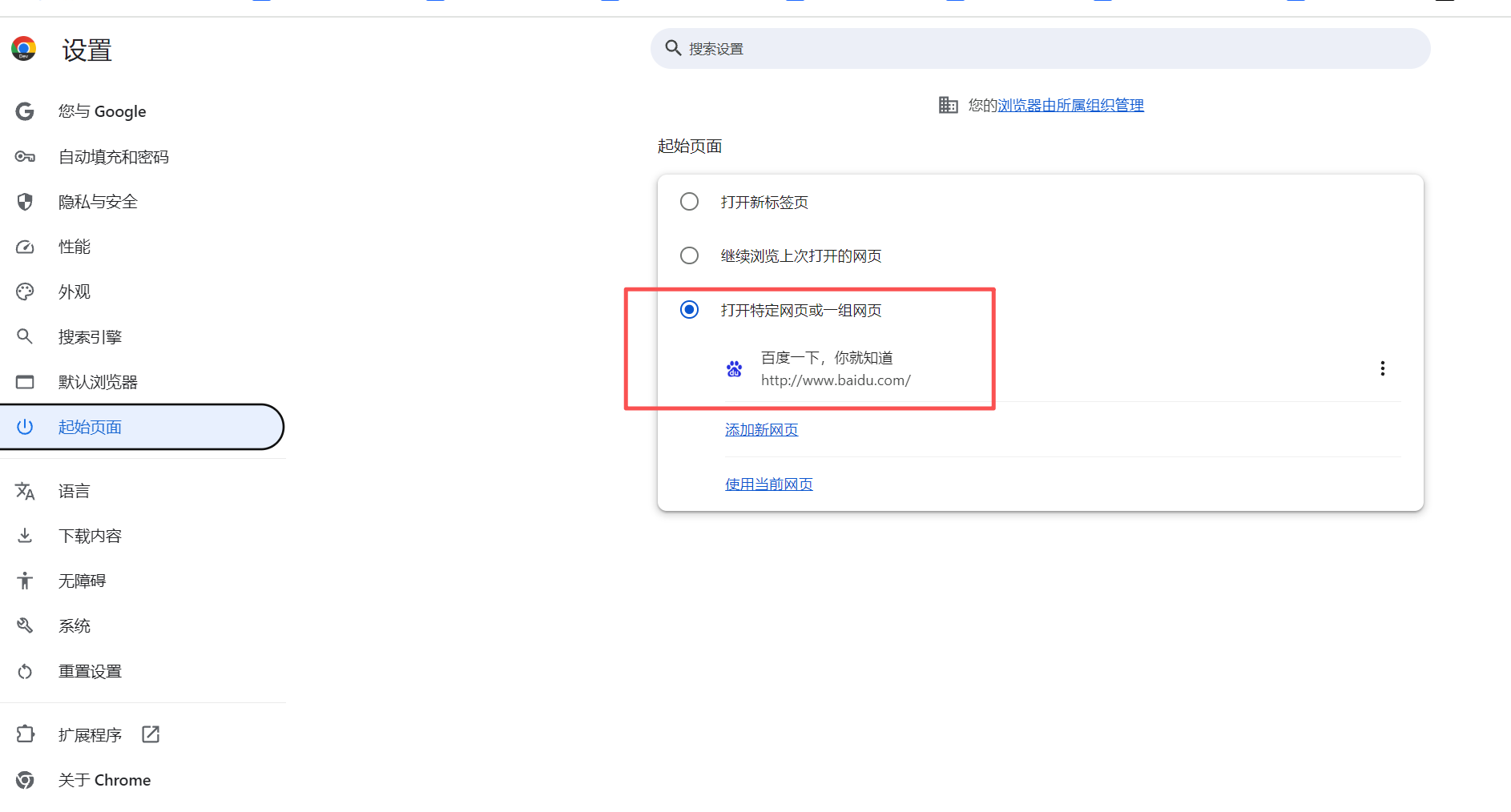
Task: Open 扩展程序 page
Action: coord(142,734)
